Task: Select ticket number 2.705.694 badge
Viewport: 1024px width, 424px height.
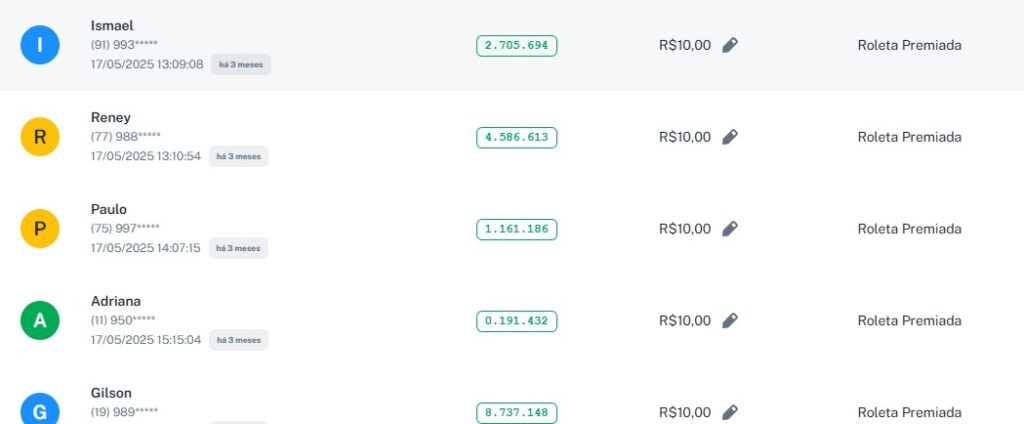Action: point(516,45)
